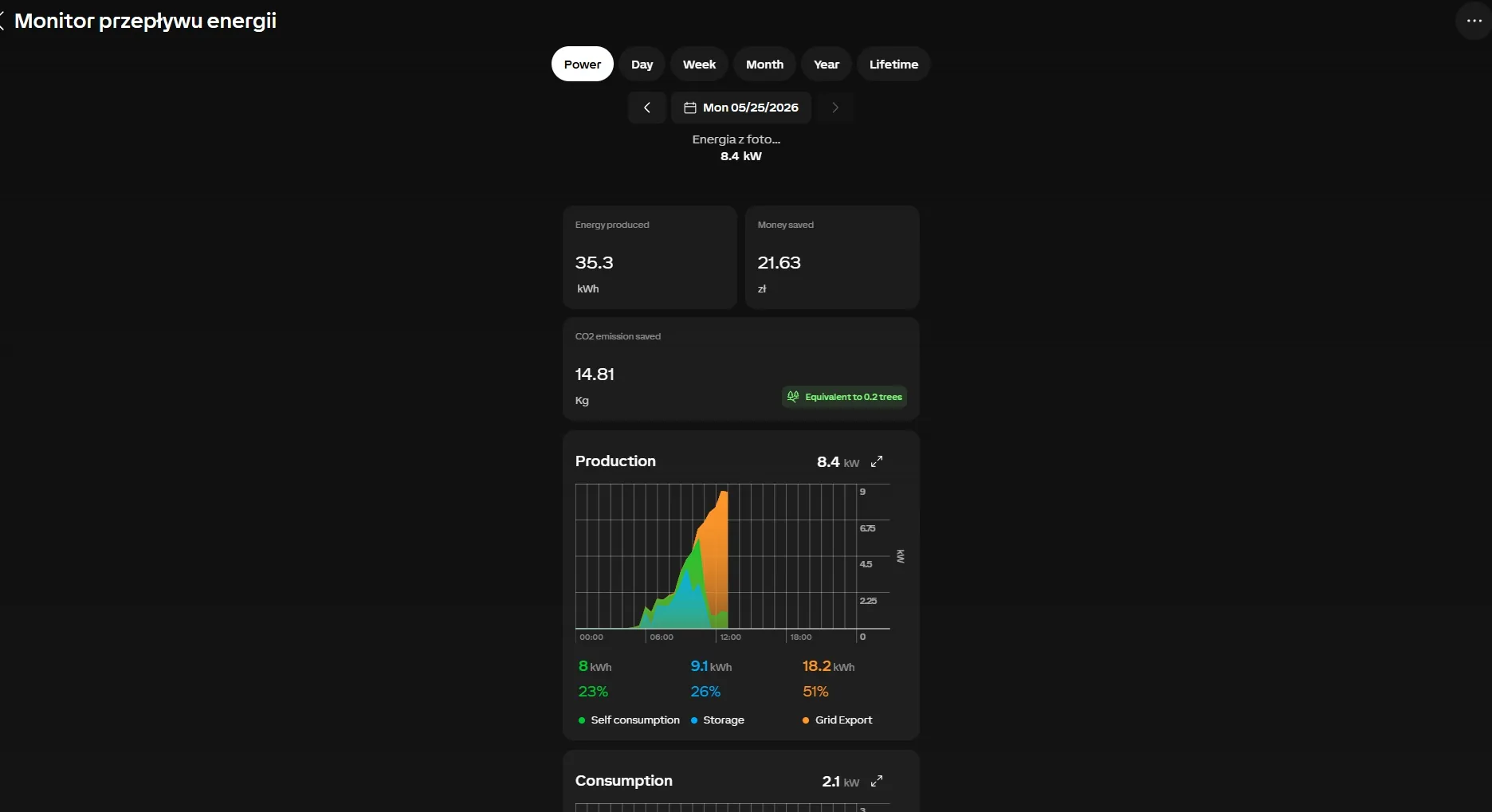Click the 06:00 axis label on Production chart

662,637
